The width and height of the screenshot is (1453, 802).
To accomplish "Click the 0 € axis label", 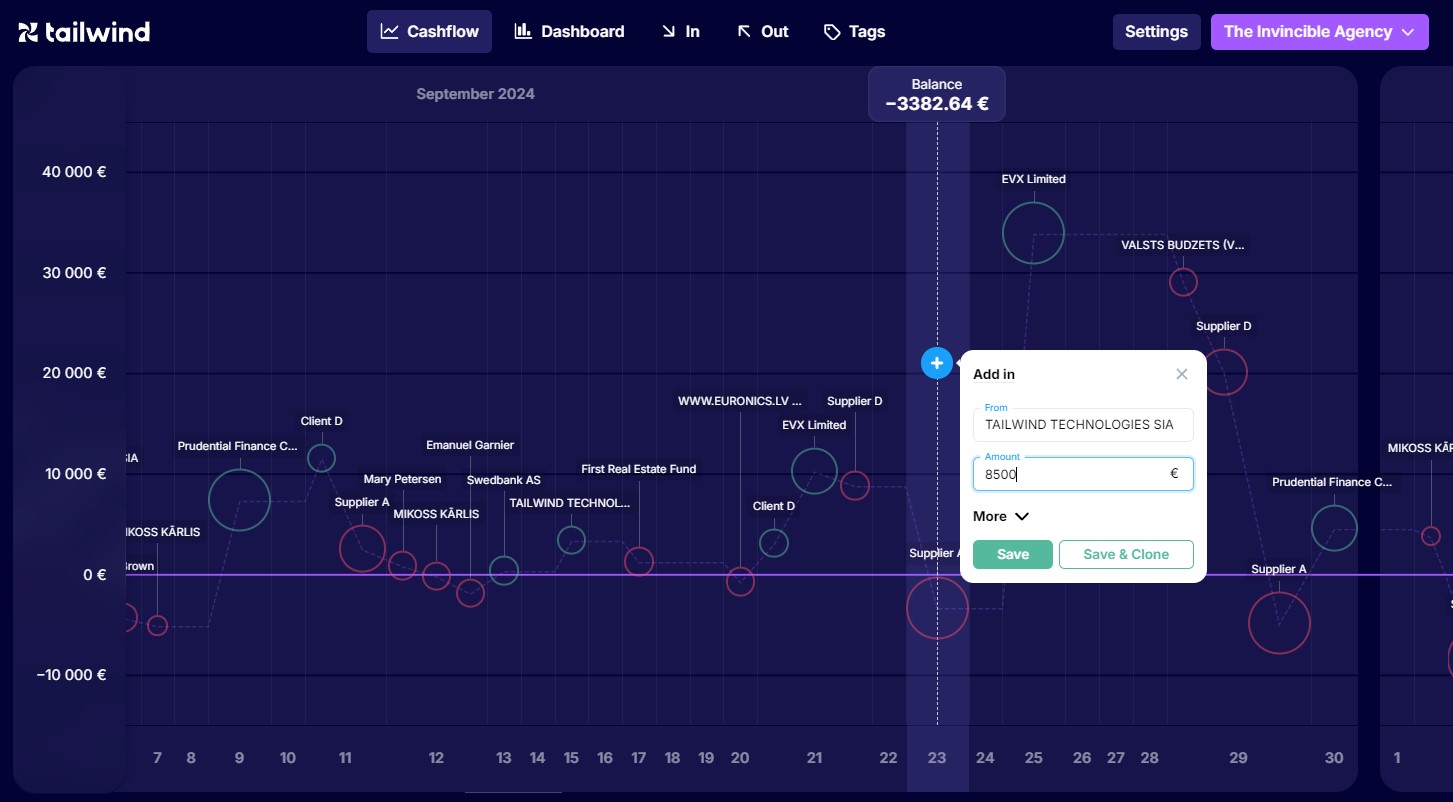I will (x=95, y=574).
